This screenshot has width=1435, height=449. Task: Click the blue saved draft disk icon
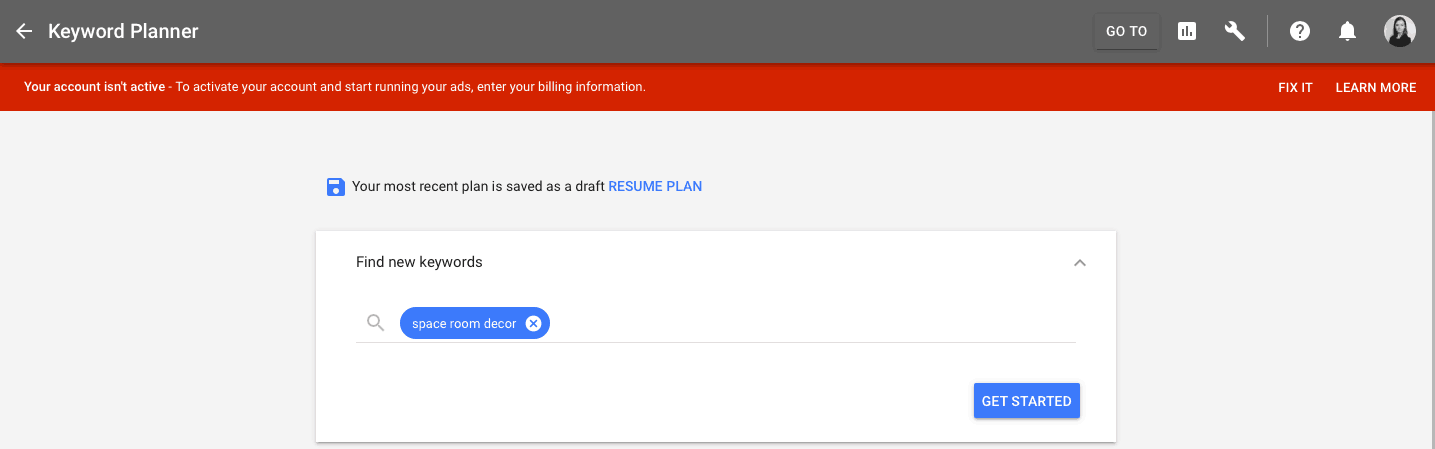click(336, 187)
